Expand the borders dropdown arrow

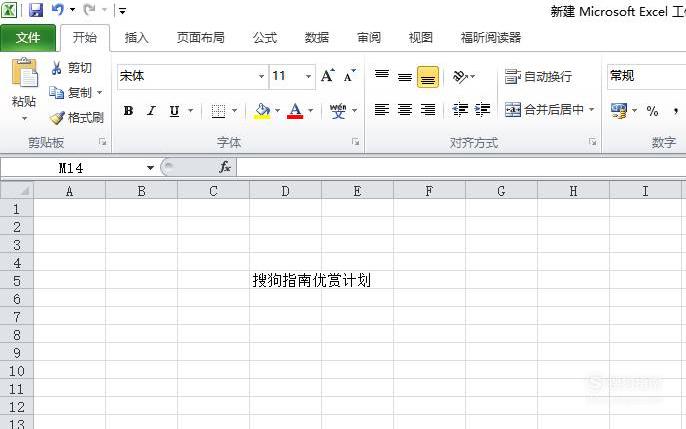234,111
